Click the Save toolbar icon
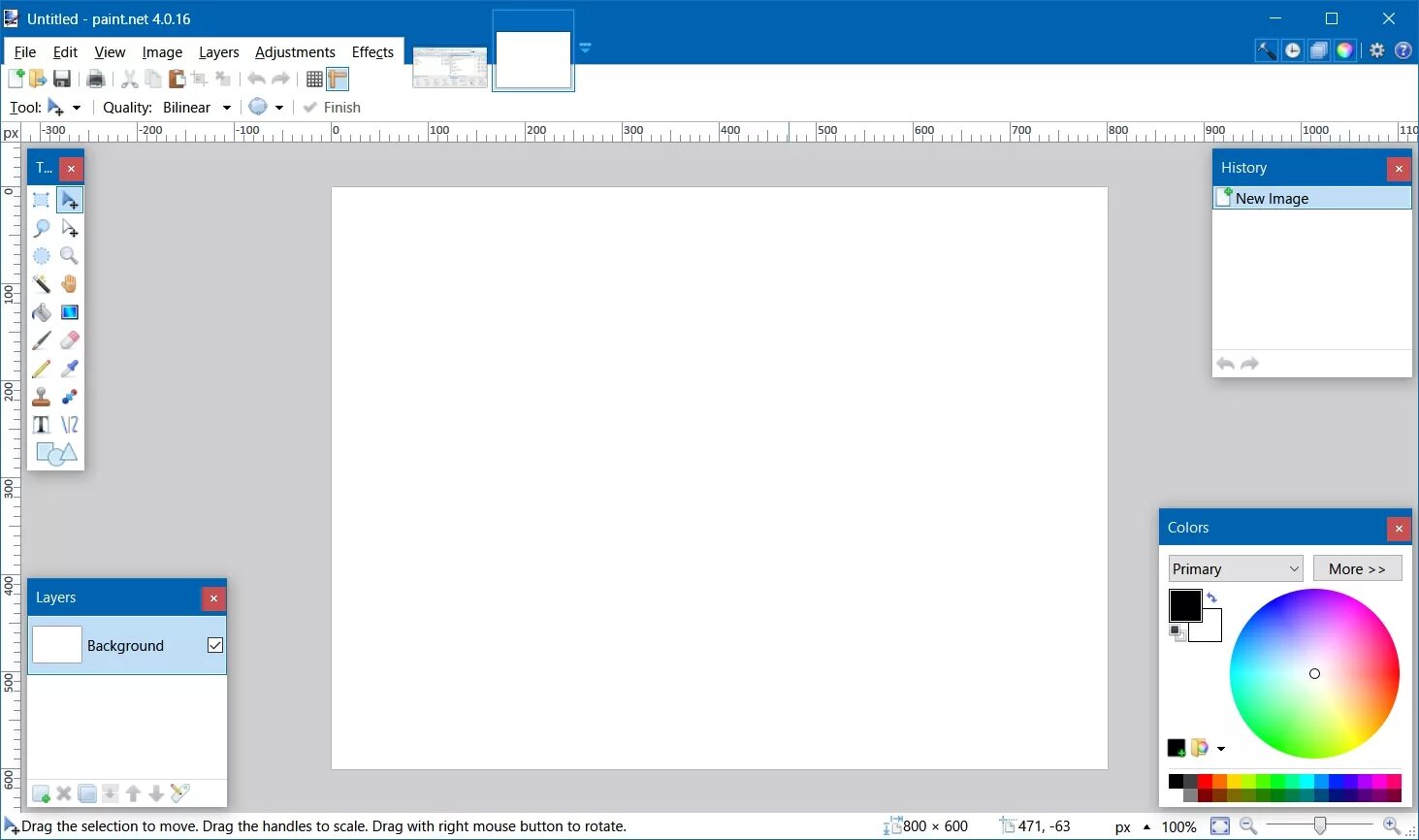1419x840 pixels. point(62,79)
